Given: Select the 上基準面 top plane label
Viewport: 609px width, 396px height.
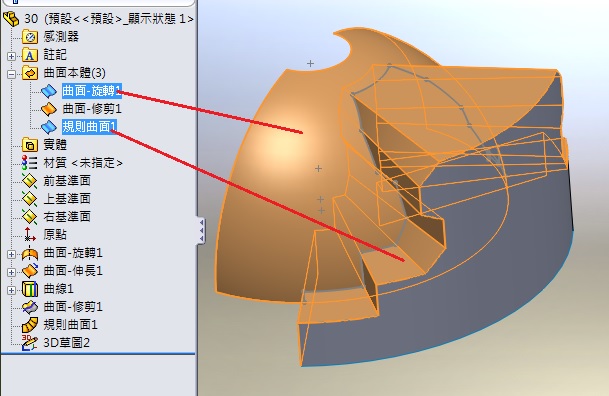Looking at the screenshot, I should [67, 198].
